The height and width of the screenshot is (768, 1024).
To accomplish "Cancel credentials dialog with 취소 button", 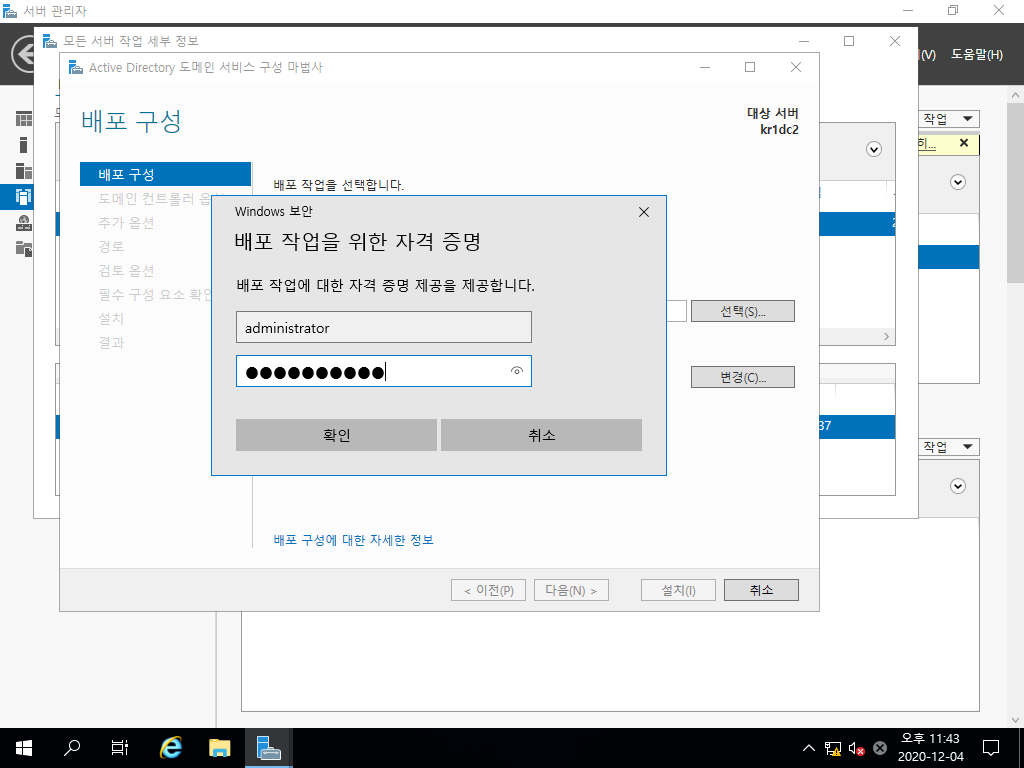I will click(x=541, y=435).
